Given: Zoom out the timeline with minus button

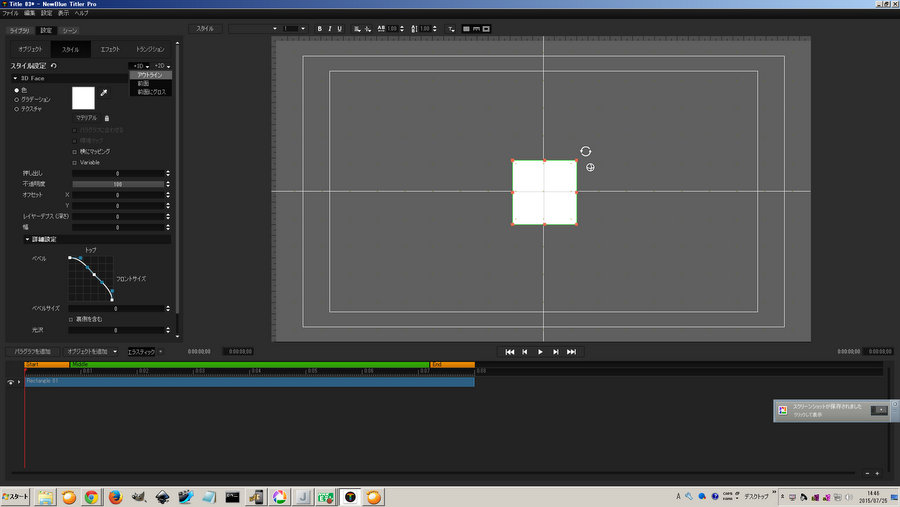Looking at the screenshot, I should point(867,473).
